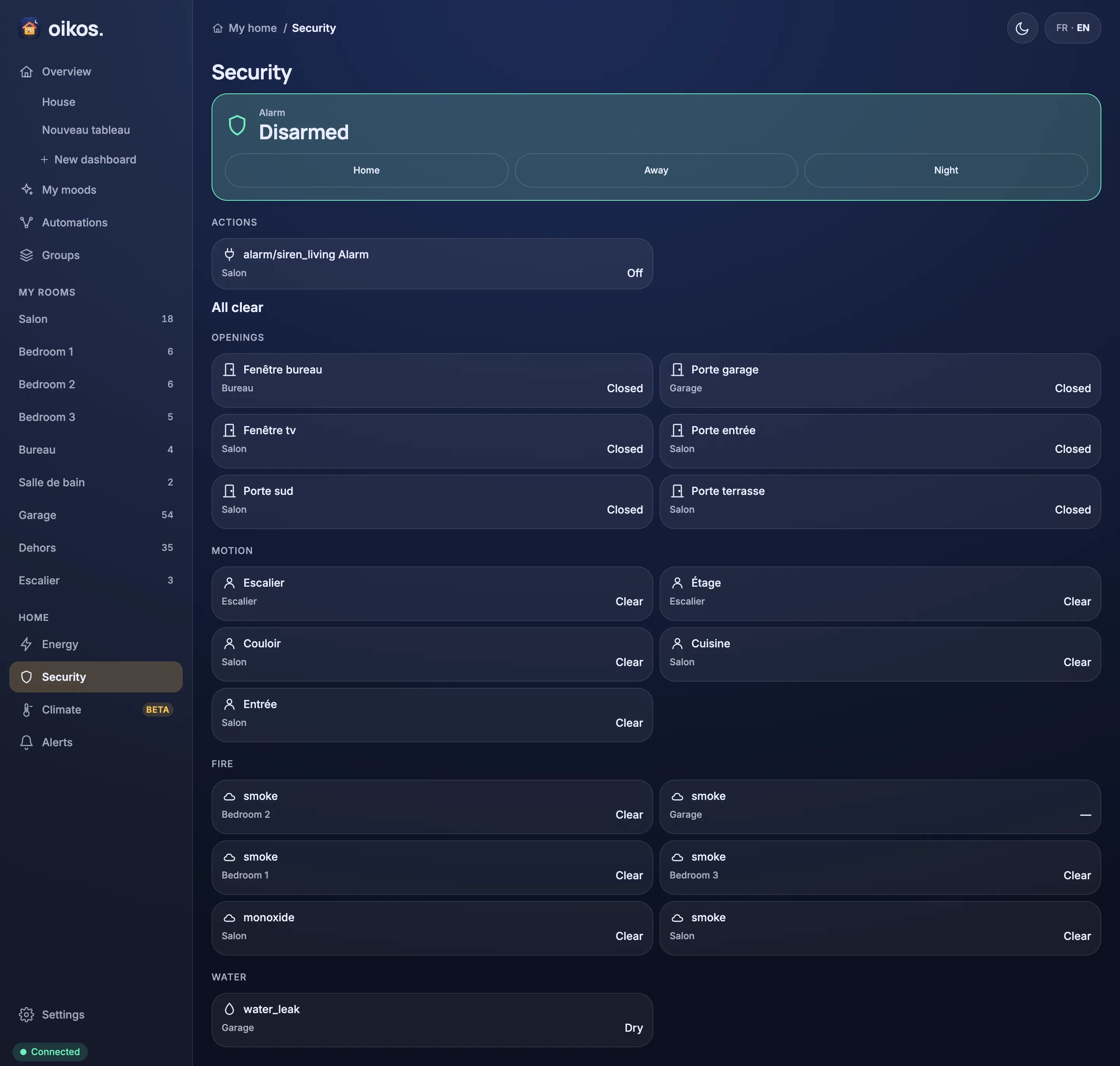Open the Dehors room
The width and height of the screenshot is (1120, 1066).
click(x=95, y=548)
